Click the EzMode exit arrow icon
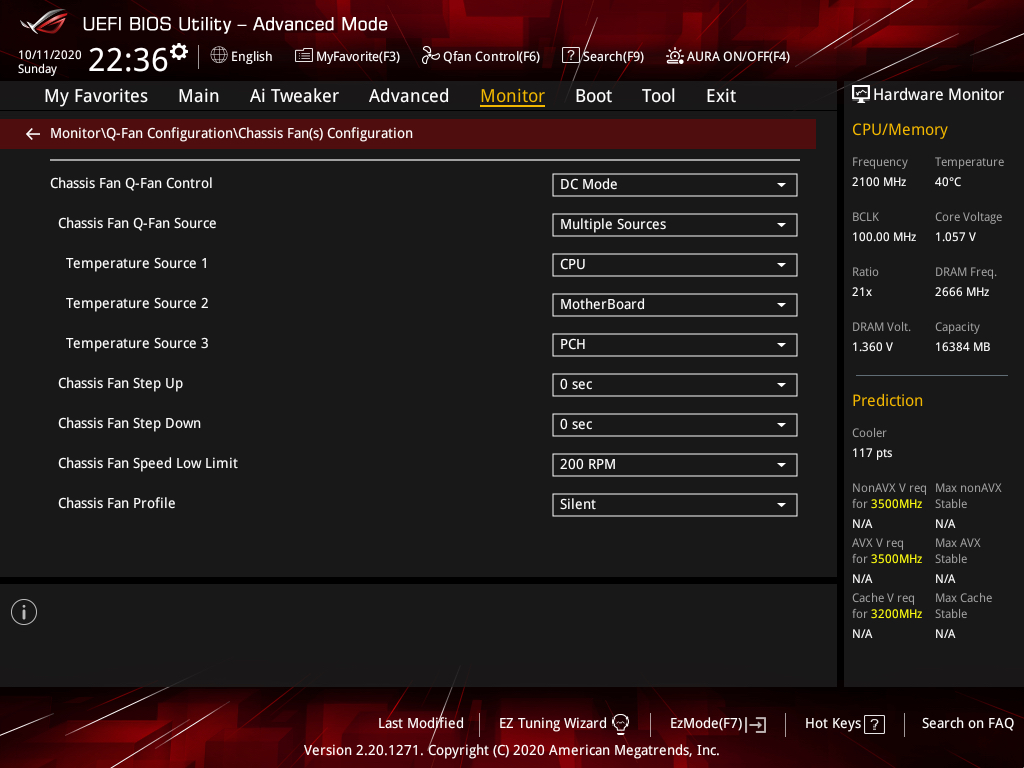The height and width of the screenshot is (768, 1024). (757, 724)
